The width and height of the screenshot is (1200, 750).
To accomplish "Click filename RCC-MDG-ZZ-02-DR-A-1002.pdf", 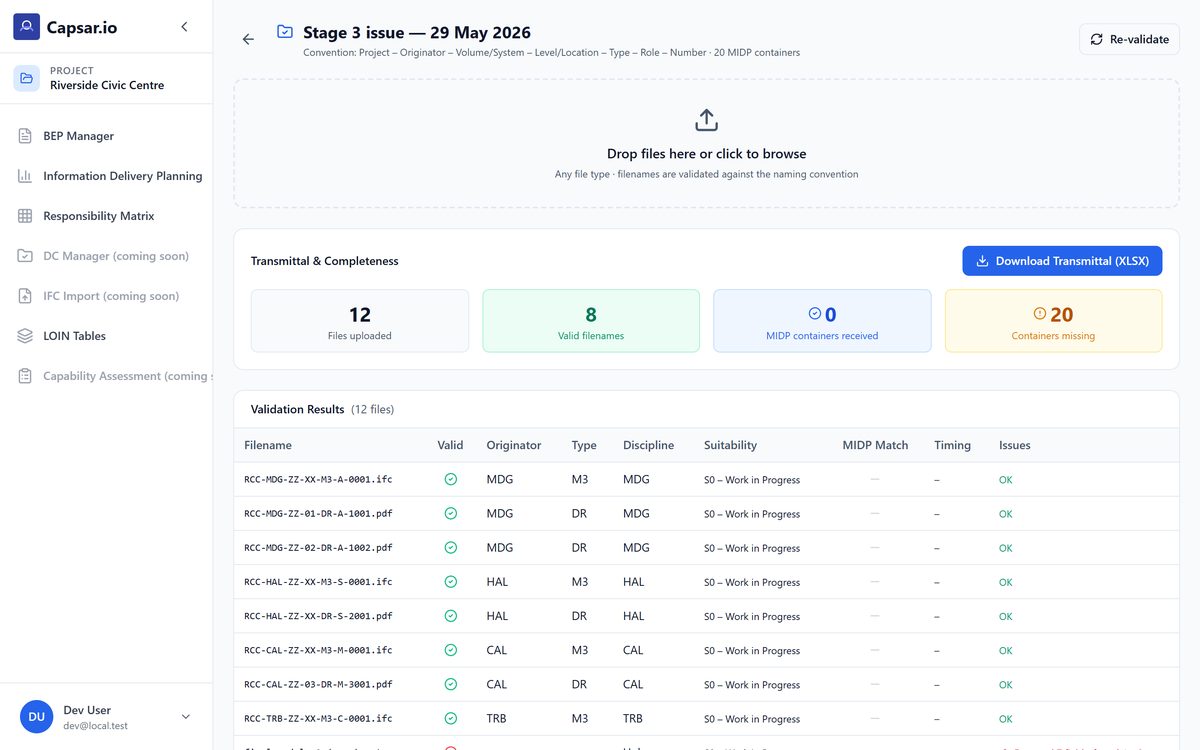I will coord(318,548).
